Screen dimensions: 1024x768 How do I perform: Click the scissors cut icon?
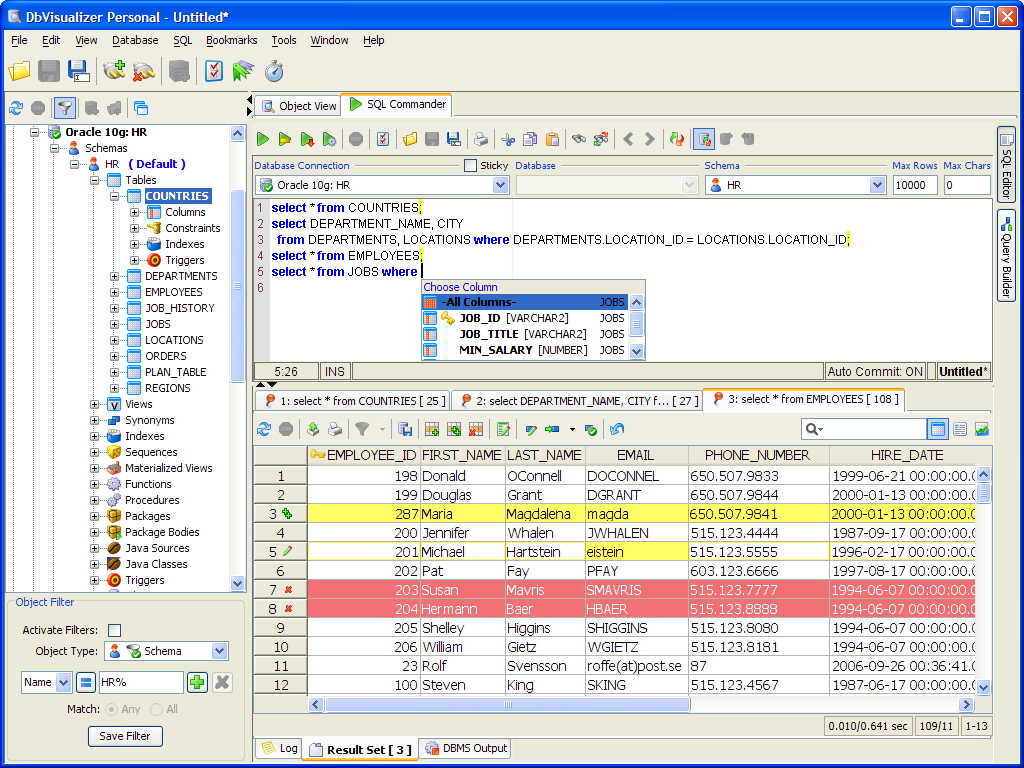tap(508, 139)
